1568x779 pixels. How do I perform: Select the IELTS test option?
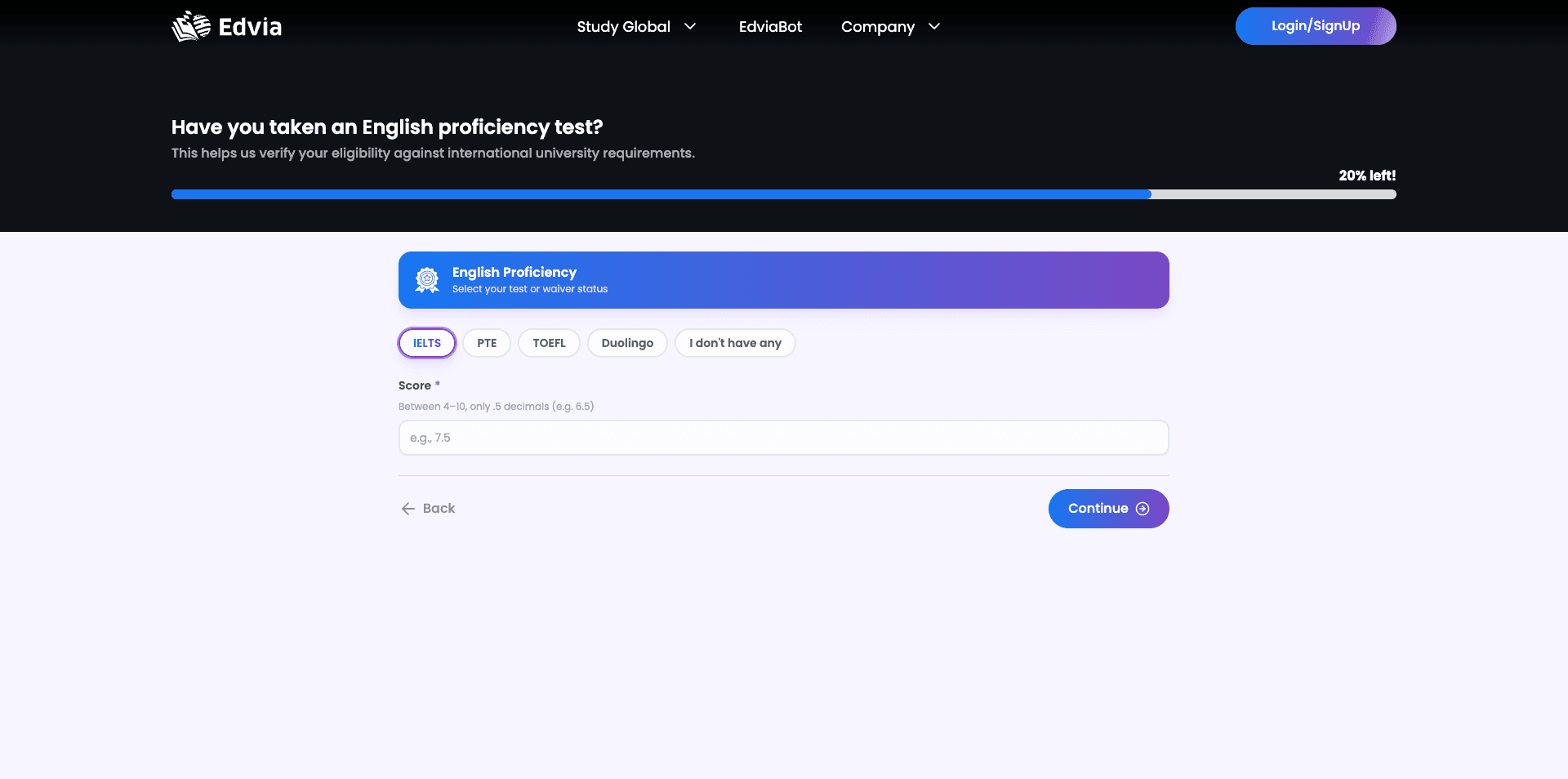click(x=427, y=343)
